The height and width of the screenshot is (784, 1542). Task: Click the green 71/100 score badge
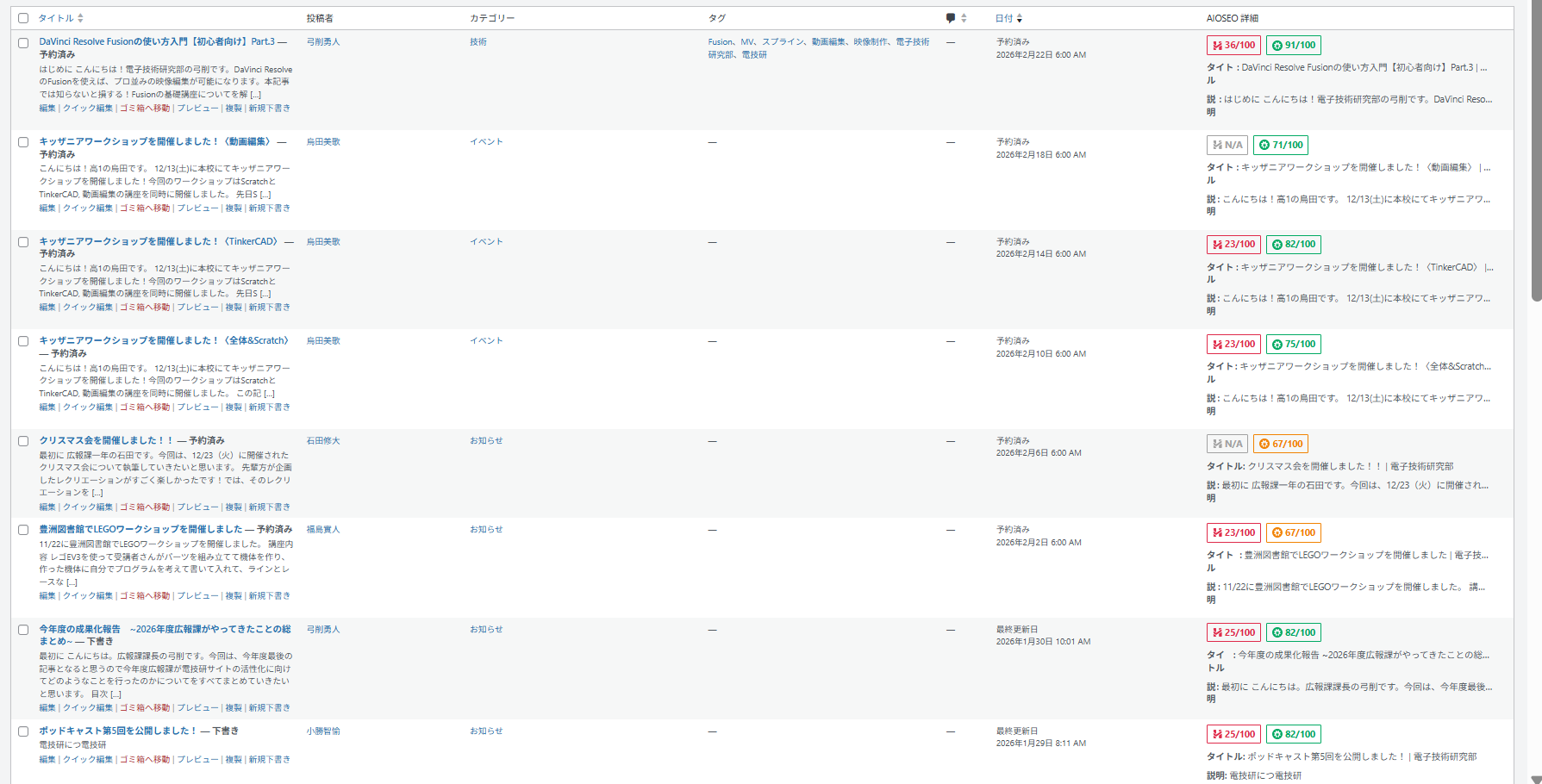[x=1281, y=145]
